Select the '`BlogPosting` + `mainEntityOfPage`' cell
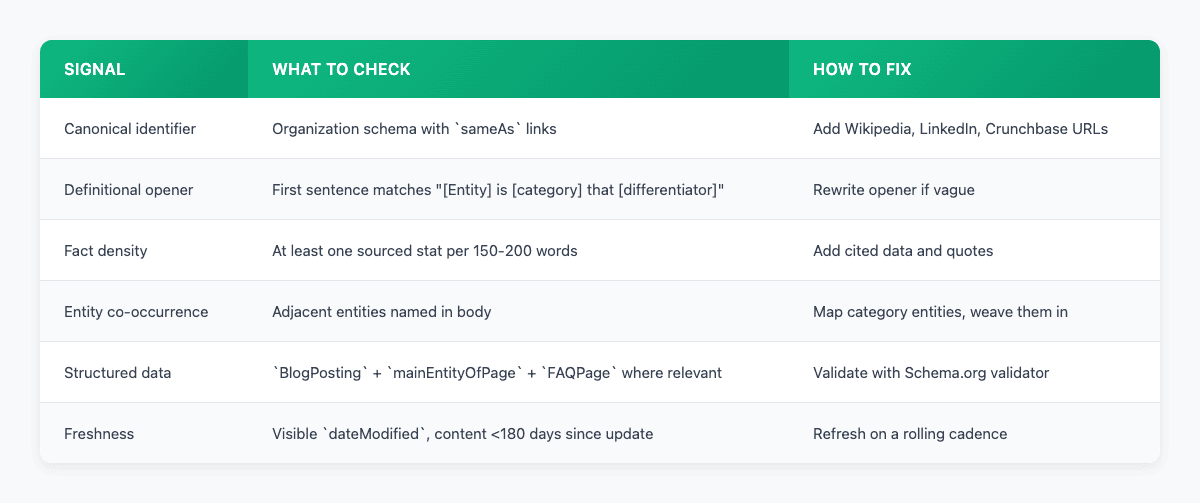 (x=518, y=372)
